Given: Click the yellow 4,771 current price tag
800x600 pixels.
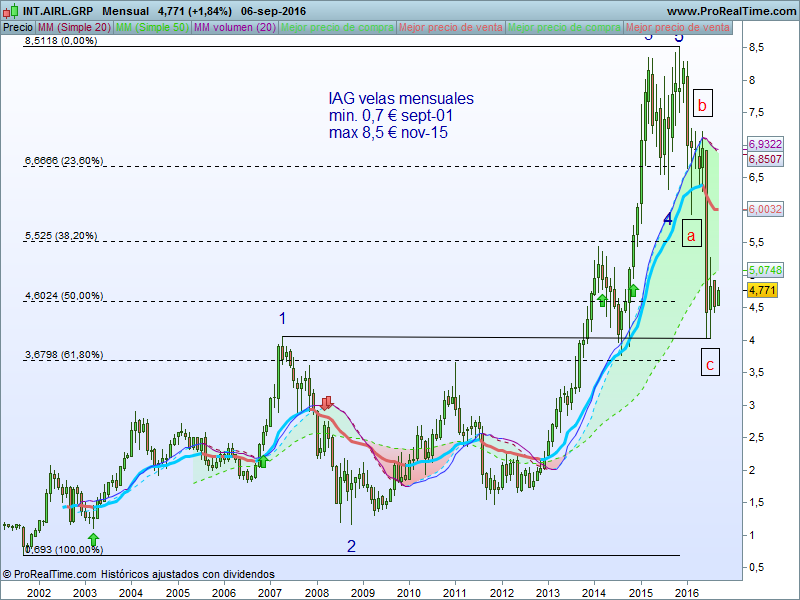Looking at the screenshot, I should (x=762, y=290).
